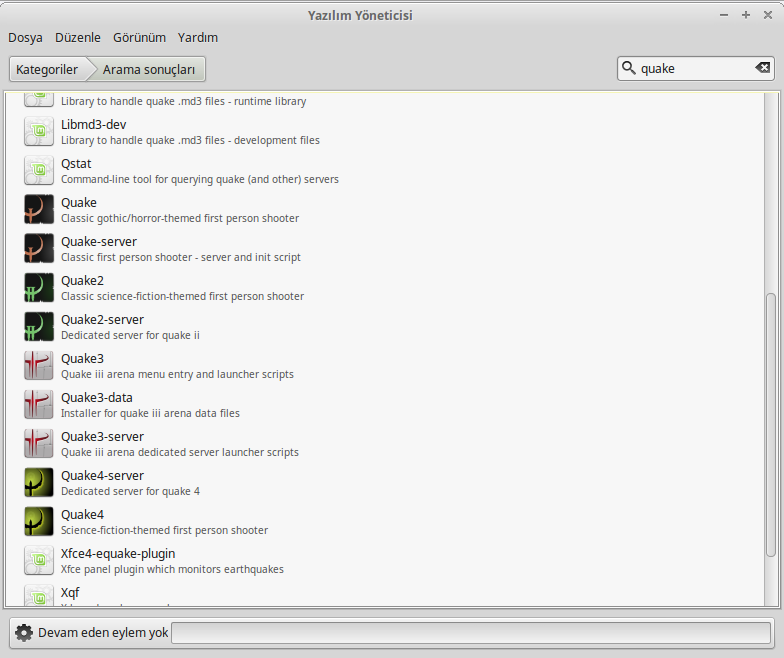The height and width of the screenshot is (658, 784).
Task: Open the Görünüm menu
Action: (139, 38)
